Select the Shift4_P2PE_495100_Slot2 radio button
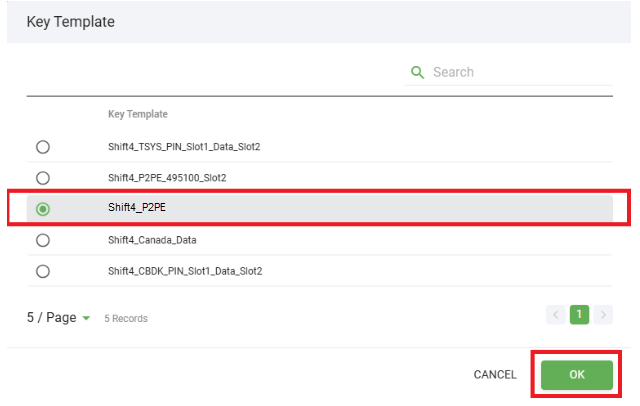This screenshot has height=406, width=640. tap(43, 178)
